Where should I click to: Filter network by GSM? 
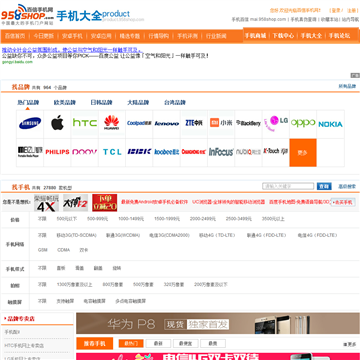point(42,250)
